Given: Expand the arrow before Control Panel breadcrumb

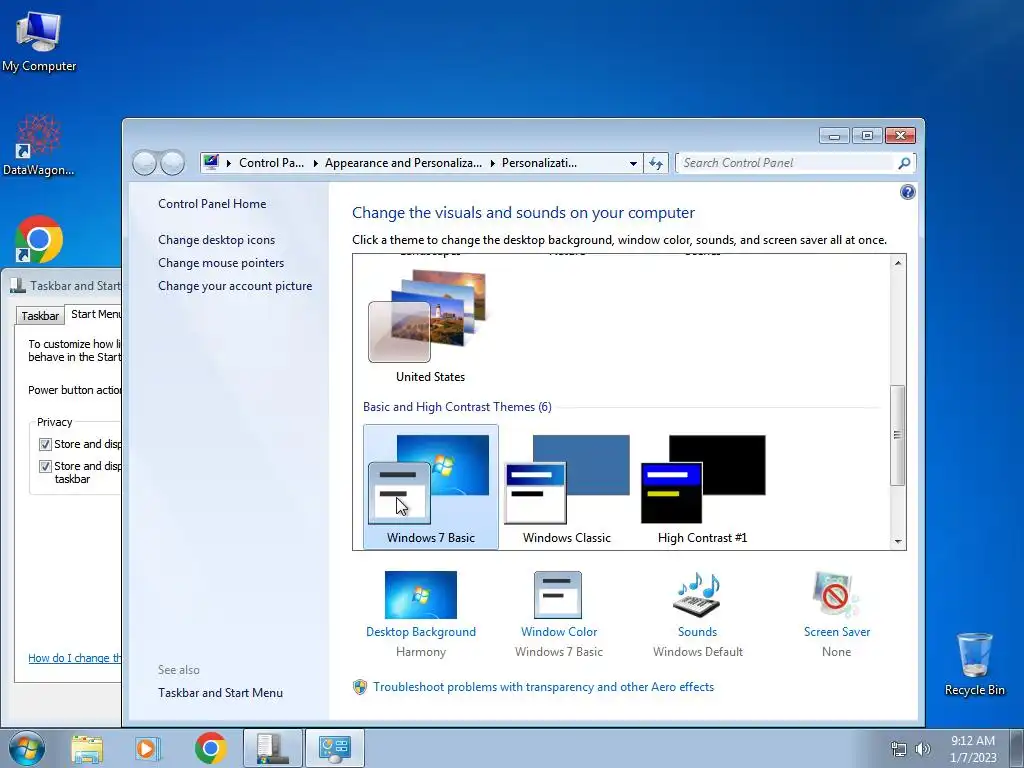Looking at the screenshot, I should [x=229, y=163].
